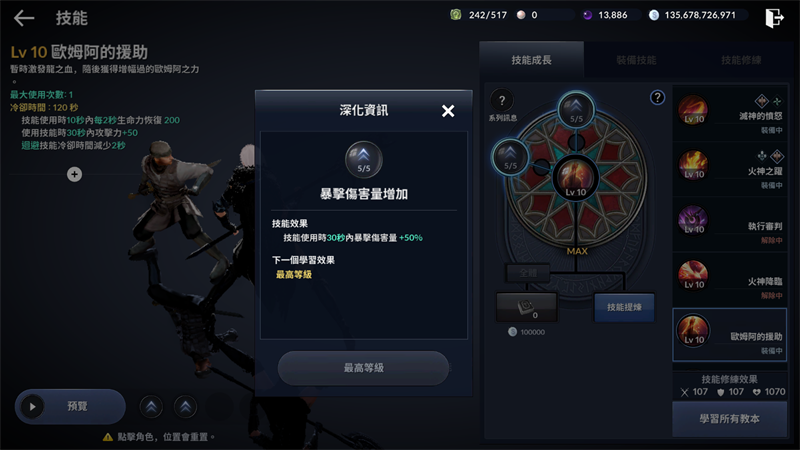
Task: Click the blue circled help question mark
Action: (x=657, y=97)
